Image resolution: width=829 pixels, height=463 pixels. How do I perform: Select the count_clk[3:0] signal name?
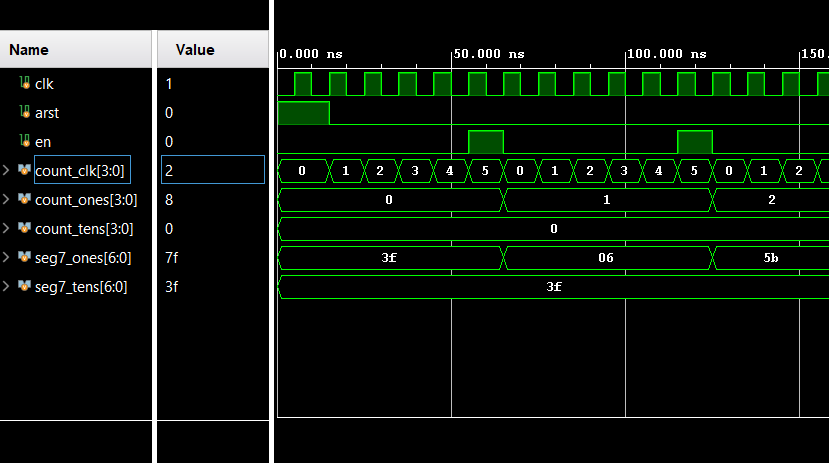pos(80,171)
